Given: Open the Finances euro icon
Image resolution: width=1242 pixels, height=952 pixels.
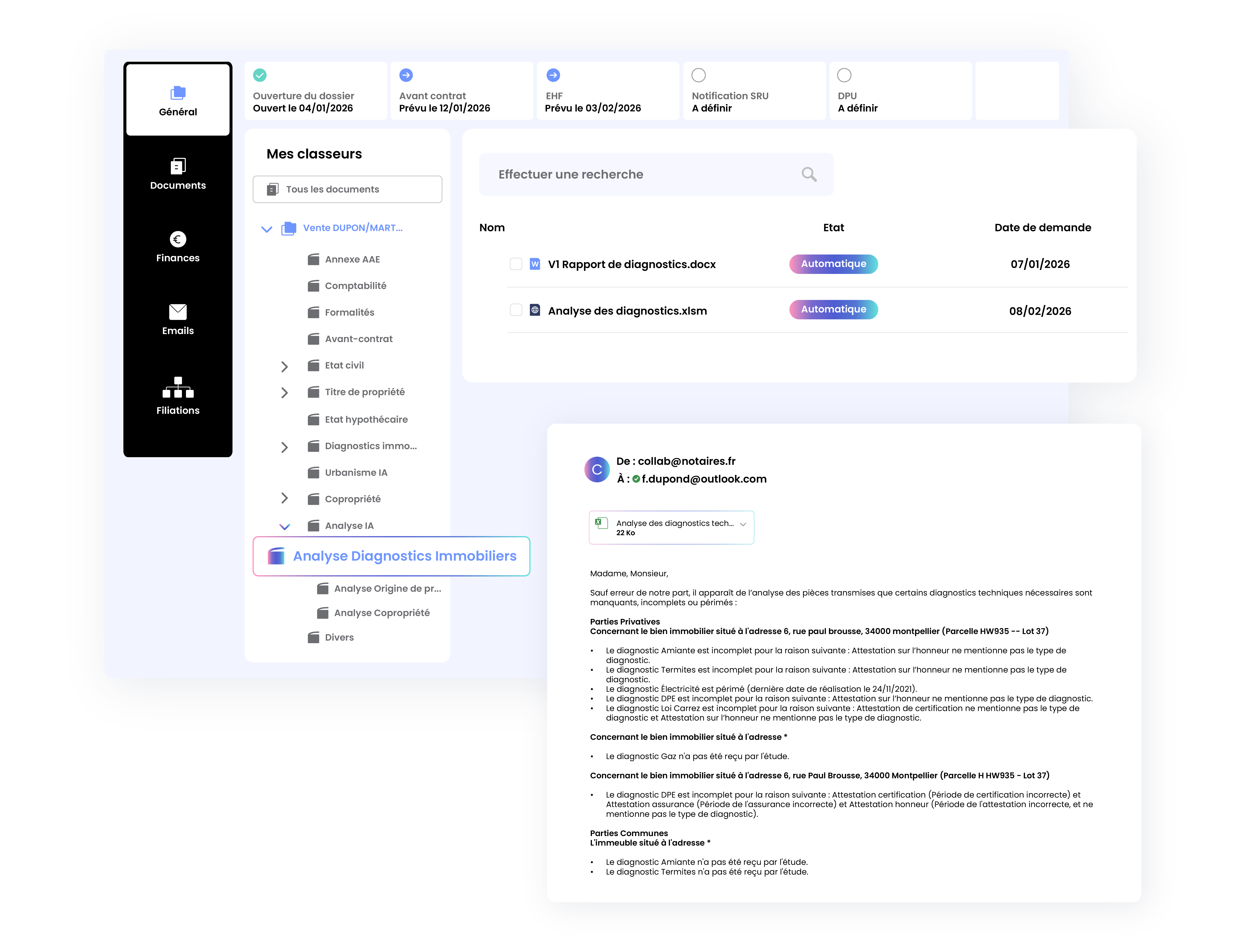Looking at the screenshot, I should 178,239.
